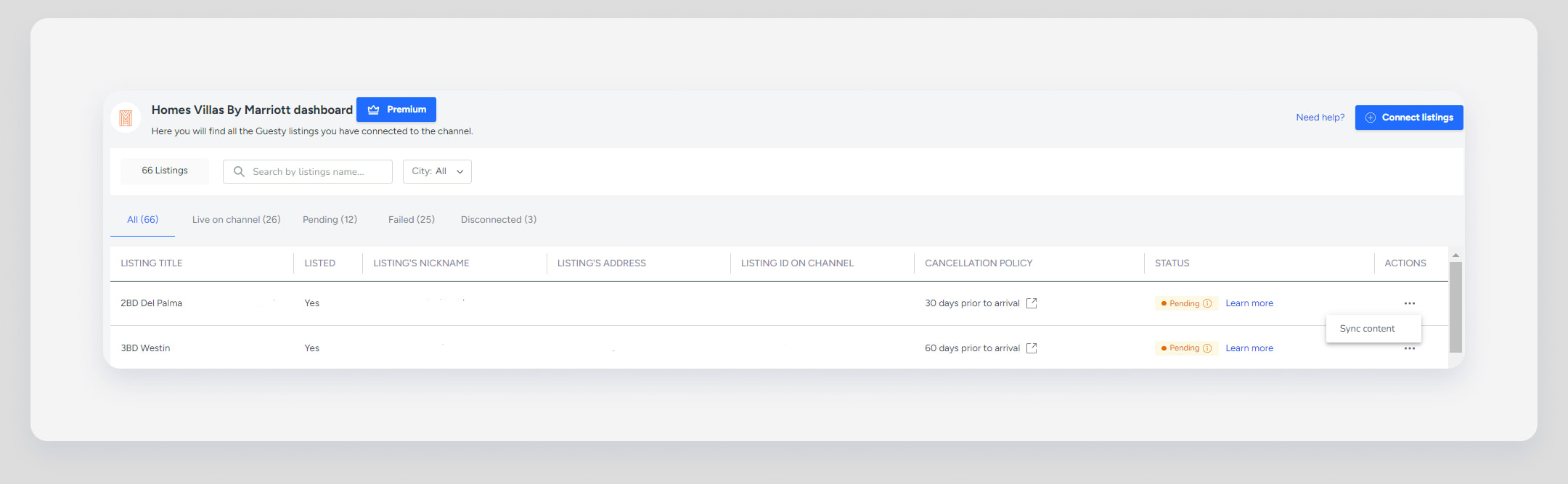Click the Pending status badge for 2BD Del Palma
Screen dimensions: 1568x484
tap(1186, 303)
